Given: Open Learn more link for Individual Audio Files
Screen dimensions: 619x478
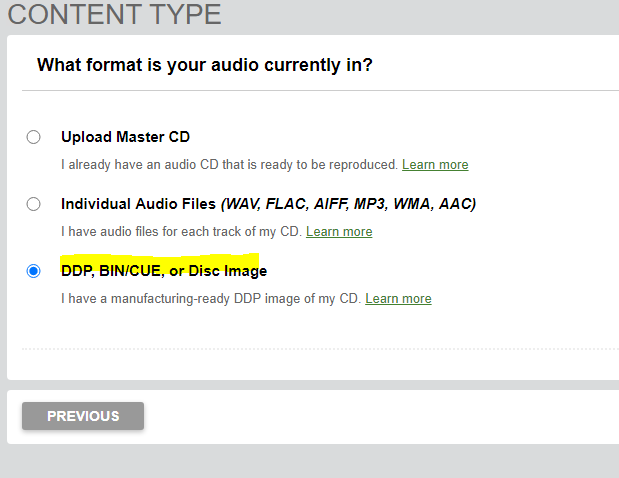Looking at the screenshot, I should click(339, 231).
